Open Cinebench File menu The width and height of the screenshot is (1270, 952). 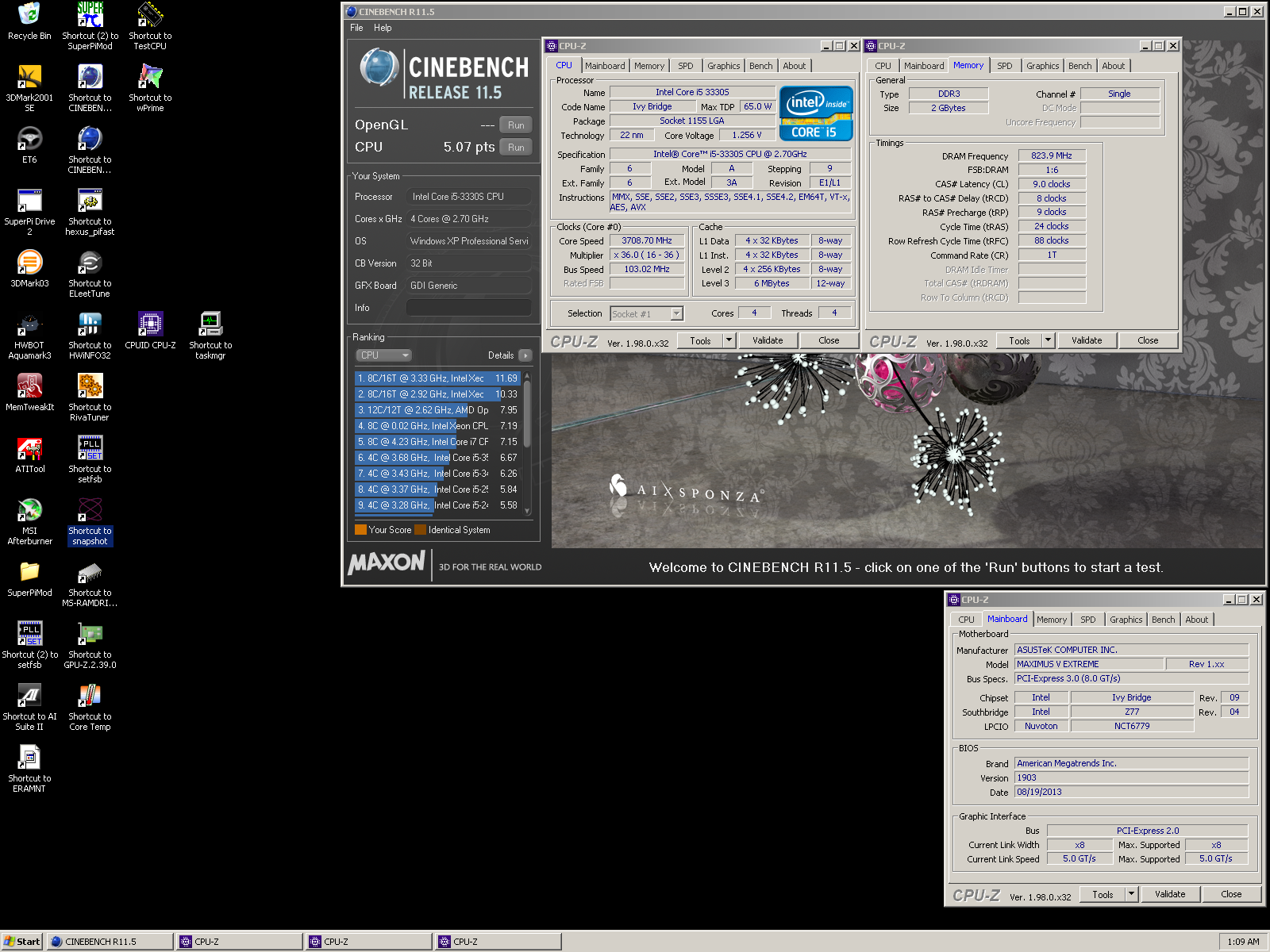(356, 28)
